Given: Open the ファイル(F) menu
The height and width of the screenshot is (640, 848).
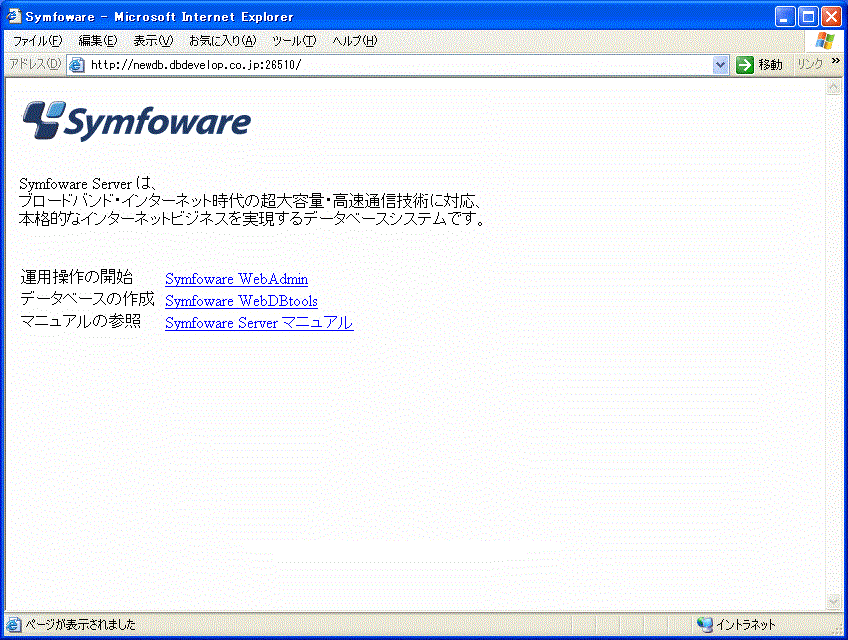Looking at the screenshot, I should coord(37,41).
